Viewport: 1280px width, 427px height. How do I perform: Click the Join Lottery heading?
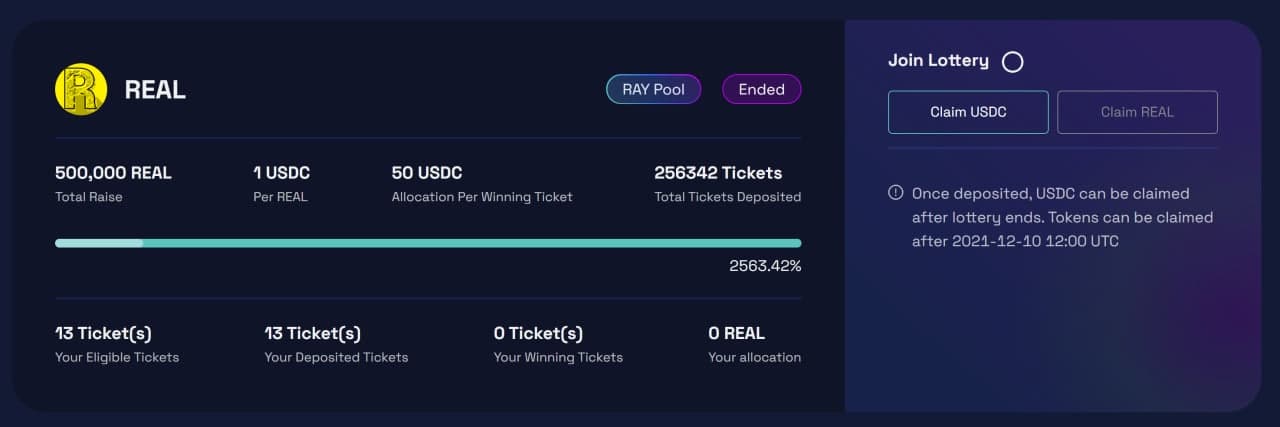point(938,61)
